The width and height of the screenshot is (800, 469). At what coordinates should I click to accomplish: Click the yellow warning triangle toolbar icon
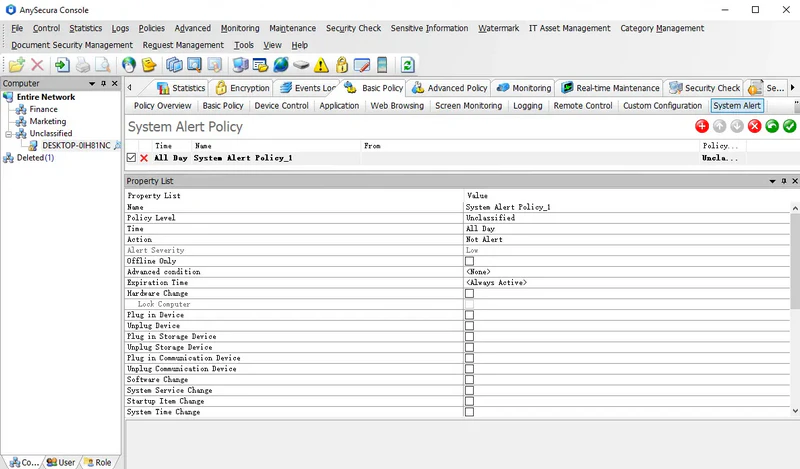[321, 65]
